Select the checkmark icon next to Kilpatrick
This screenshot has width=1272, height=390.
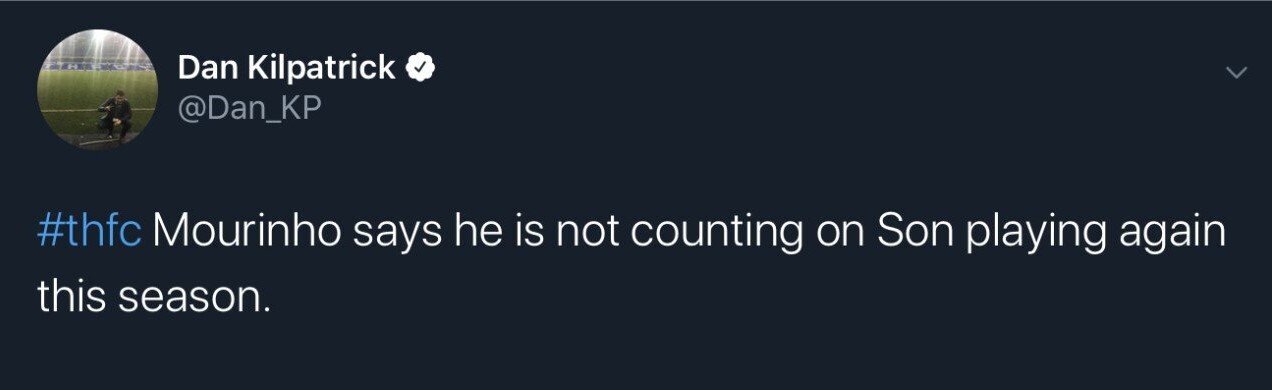[420, 69]
